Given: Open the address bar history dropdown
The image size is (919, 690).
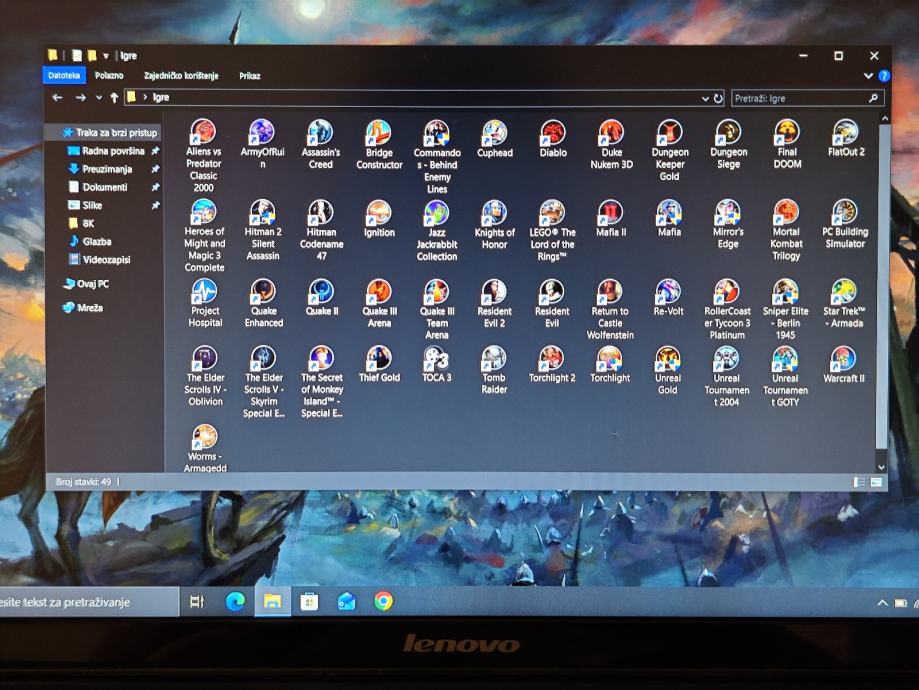Looking at the screenshot, I should click(705, 98).
